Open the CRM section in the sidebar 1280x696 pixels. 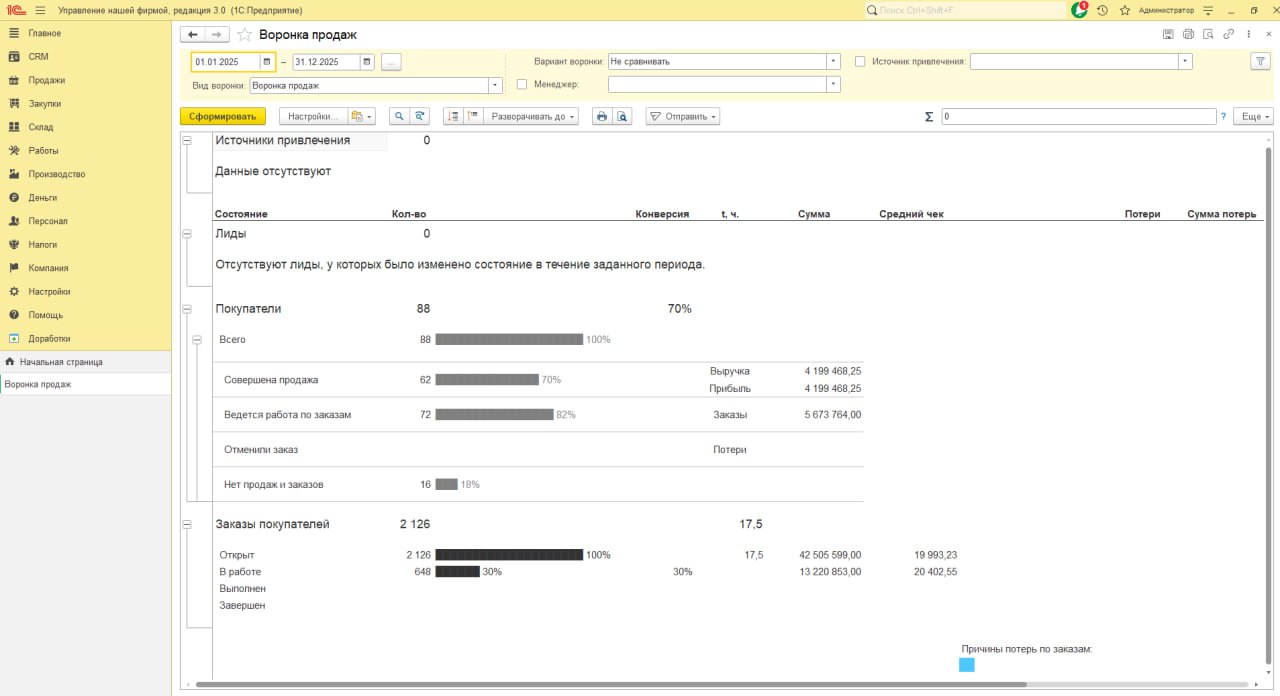[40, 56]
